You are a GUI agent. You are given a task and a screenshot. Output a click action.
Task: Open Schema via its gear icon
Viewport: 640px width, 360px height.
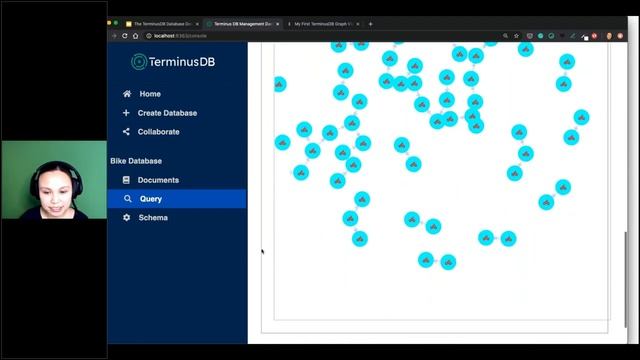point(127,218)
